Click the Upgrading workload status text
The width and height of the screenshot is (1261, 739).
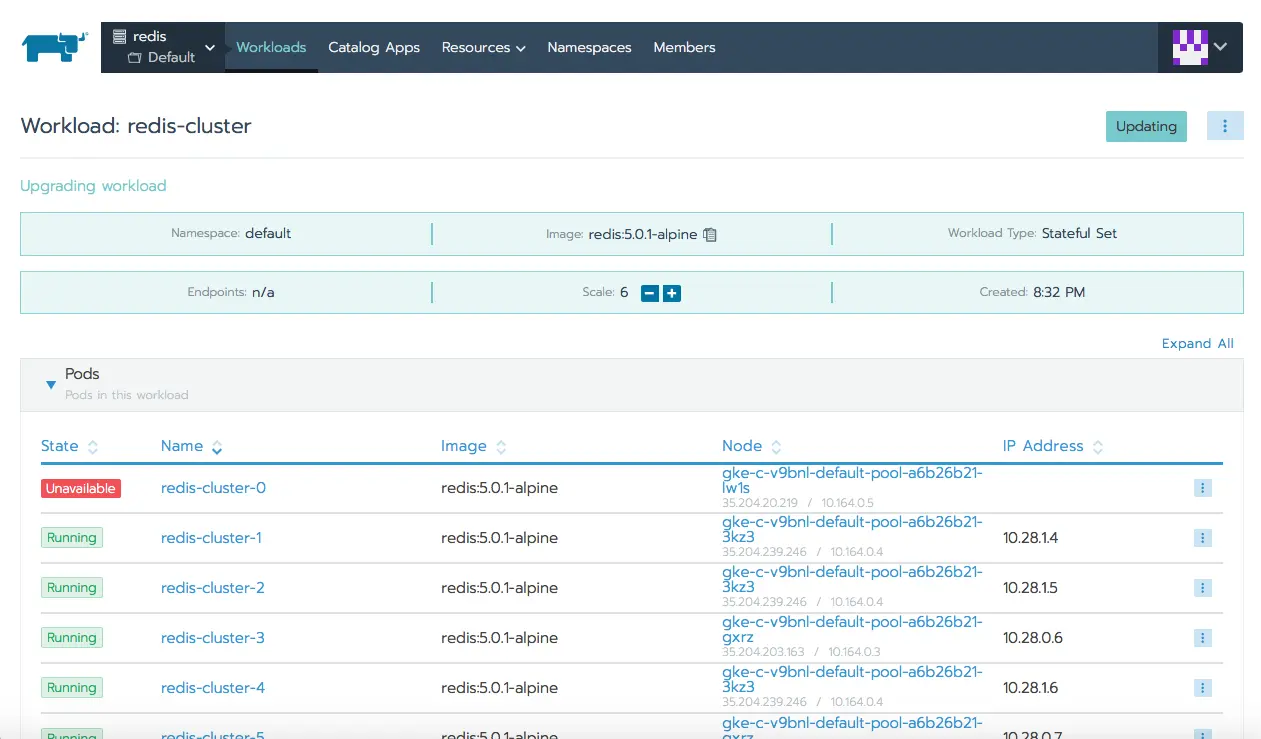pos(93,186)
